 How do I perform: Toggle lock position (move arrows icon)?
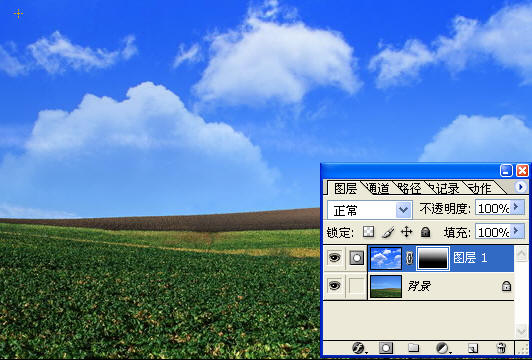coord(406,232)
